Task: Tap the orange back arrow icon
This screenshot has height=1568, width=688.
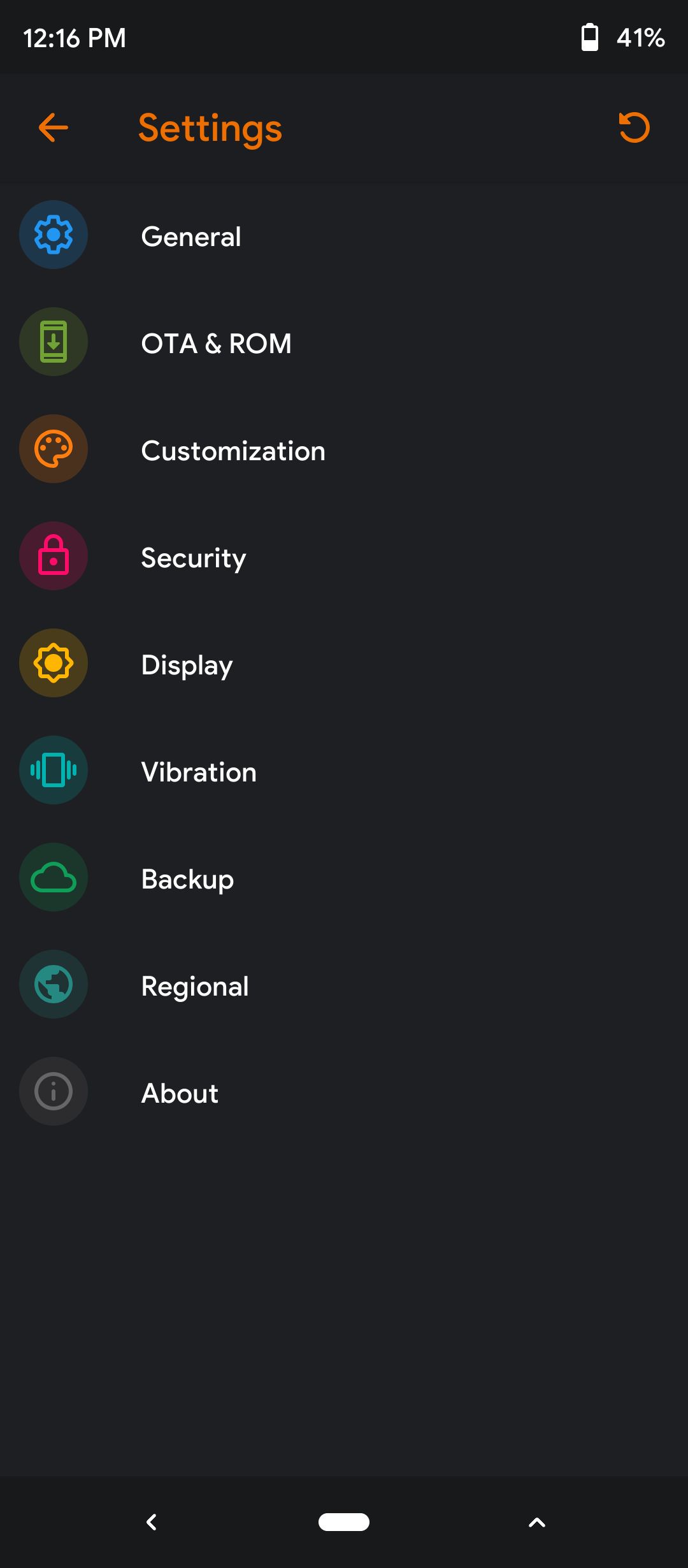Action: 54,127
